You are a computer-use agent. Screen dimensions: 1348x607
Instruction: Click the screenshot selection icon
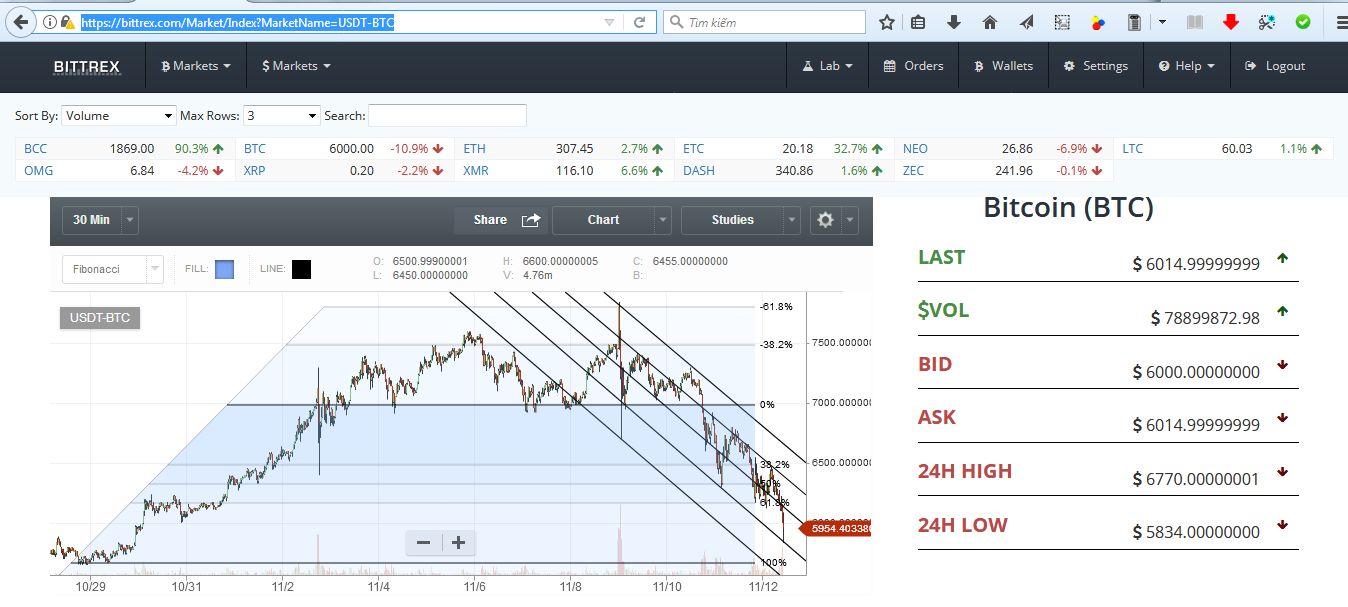pyautogui.click(x=1062, y=22)
